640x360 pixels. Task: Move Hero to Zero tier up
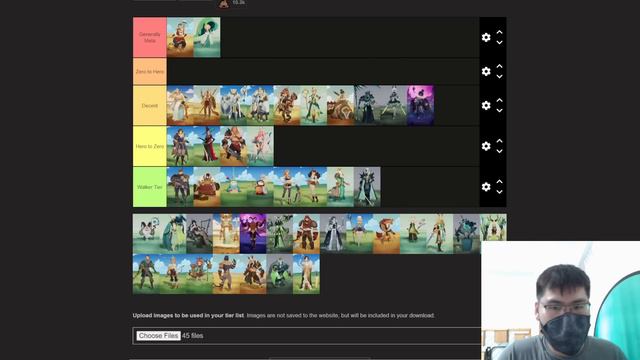point(499,141)
